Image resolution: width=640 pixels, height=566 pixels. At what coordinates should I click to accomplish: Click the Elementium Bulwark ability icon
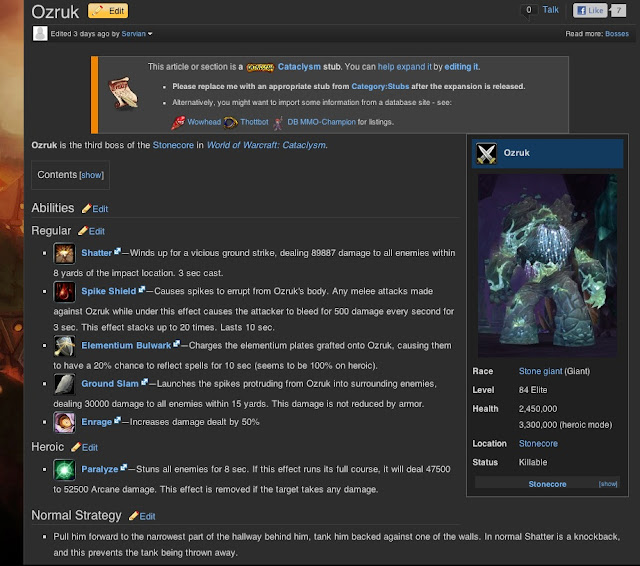64,346
